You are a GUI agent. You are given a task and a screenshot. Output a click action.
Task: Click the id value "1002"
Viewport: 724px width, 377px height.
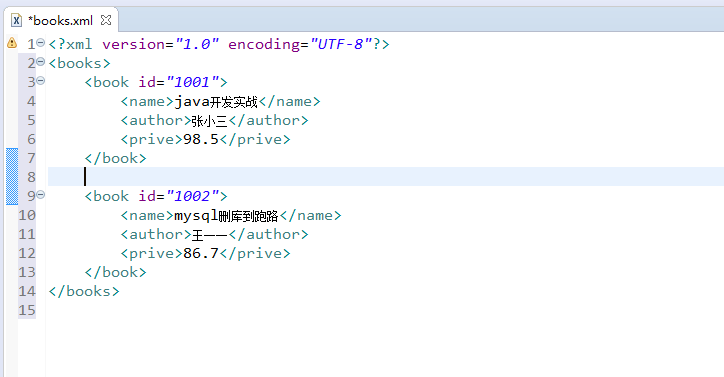pos(192,196)
